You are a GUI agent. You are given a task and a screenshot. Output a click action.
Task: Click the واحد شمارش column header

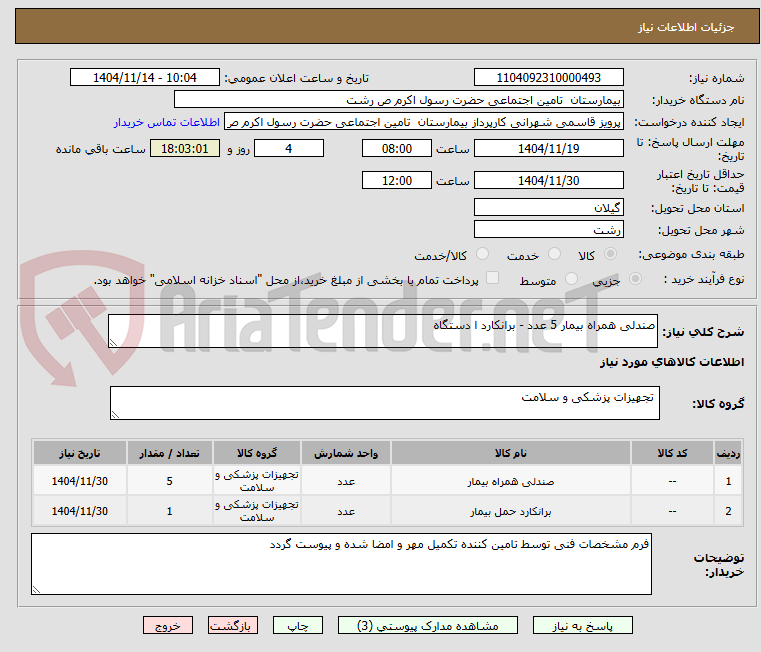(x=346, y=453)
